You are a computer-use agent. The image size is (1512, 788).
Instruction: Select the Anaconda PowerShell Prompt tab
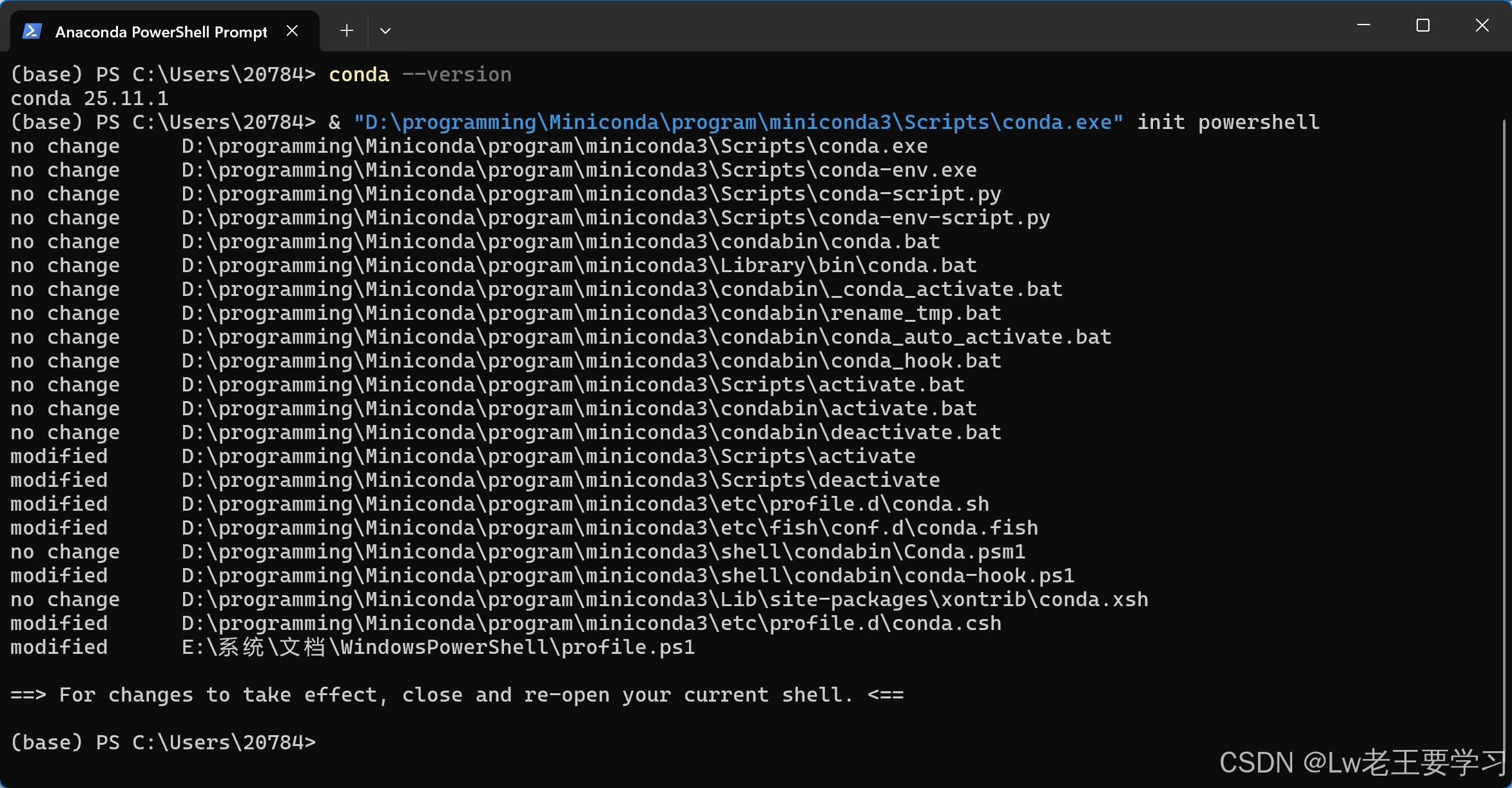pos(160,32)
